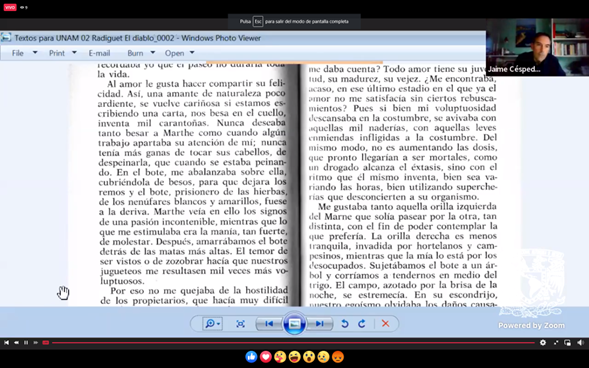Pause the video playback
Screen dimensions: 589x368
[x=26, y=342]
